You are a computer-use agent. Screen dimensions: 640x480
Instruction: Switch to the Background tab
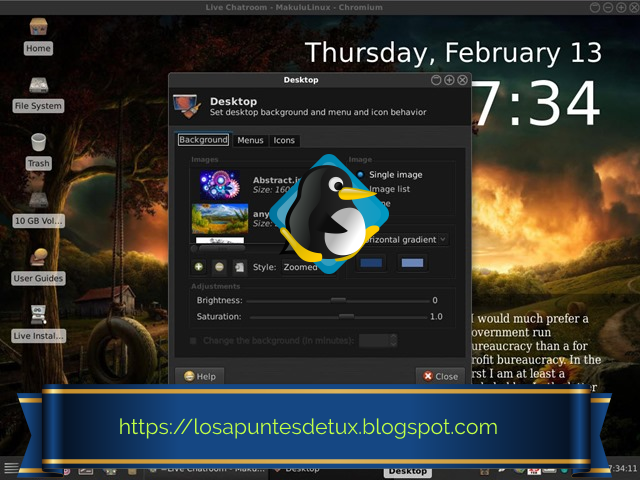pyautogui.click(x=203, y=140)
